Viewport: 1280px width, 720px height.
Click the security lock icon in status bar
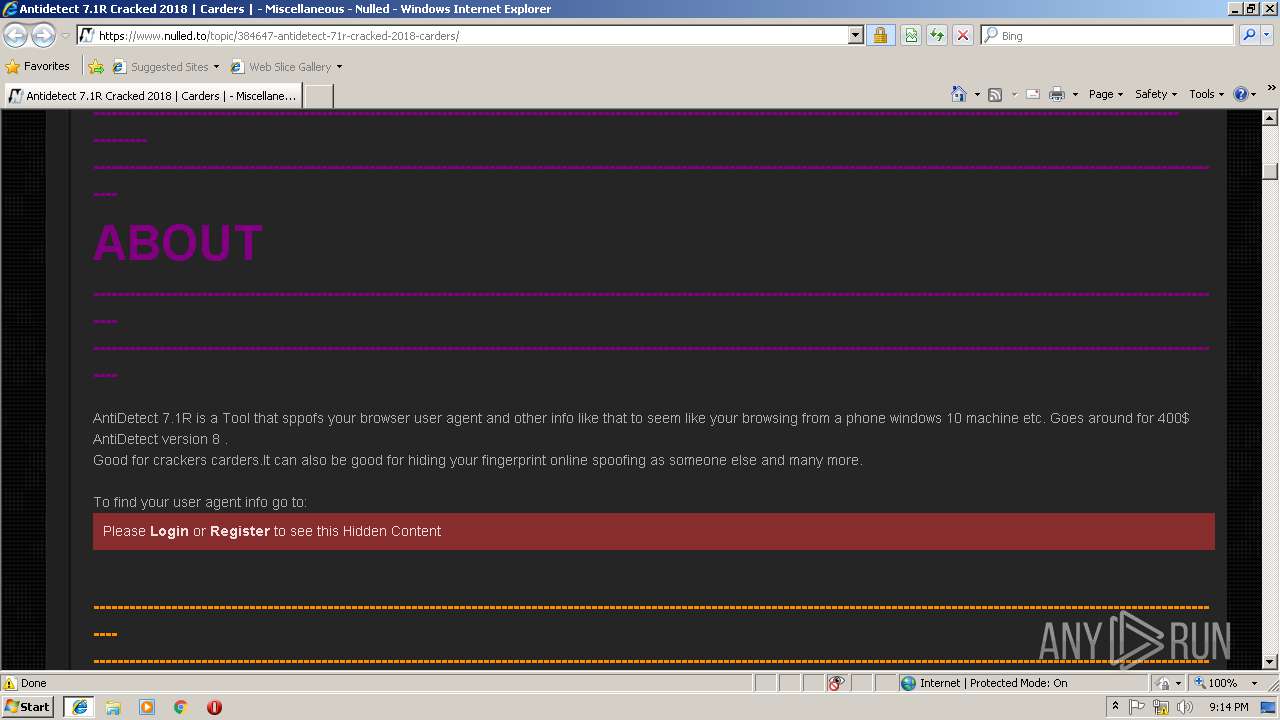click(1164, 683)
